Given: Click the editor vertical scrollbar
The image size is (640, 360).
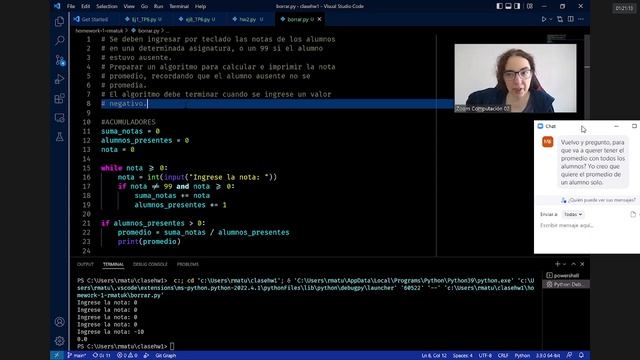Looking at the screenshot, I should [587, 145].
